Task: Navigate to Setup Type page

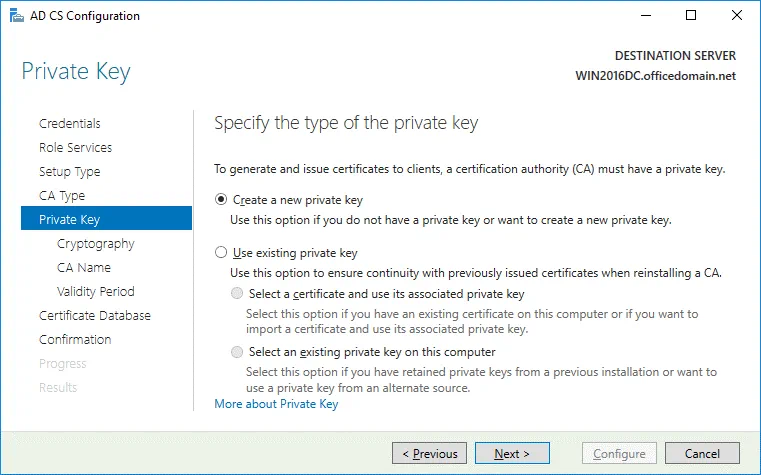Action: click(70, 172)
